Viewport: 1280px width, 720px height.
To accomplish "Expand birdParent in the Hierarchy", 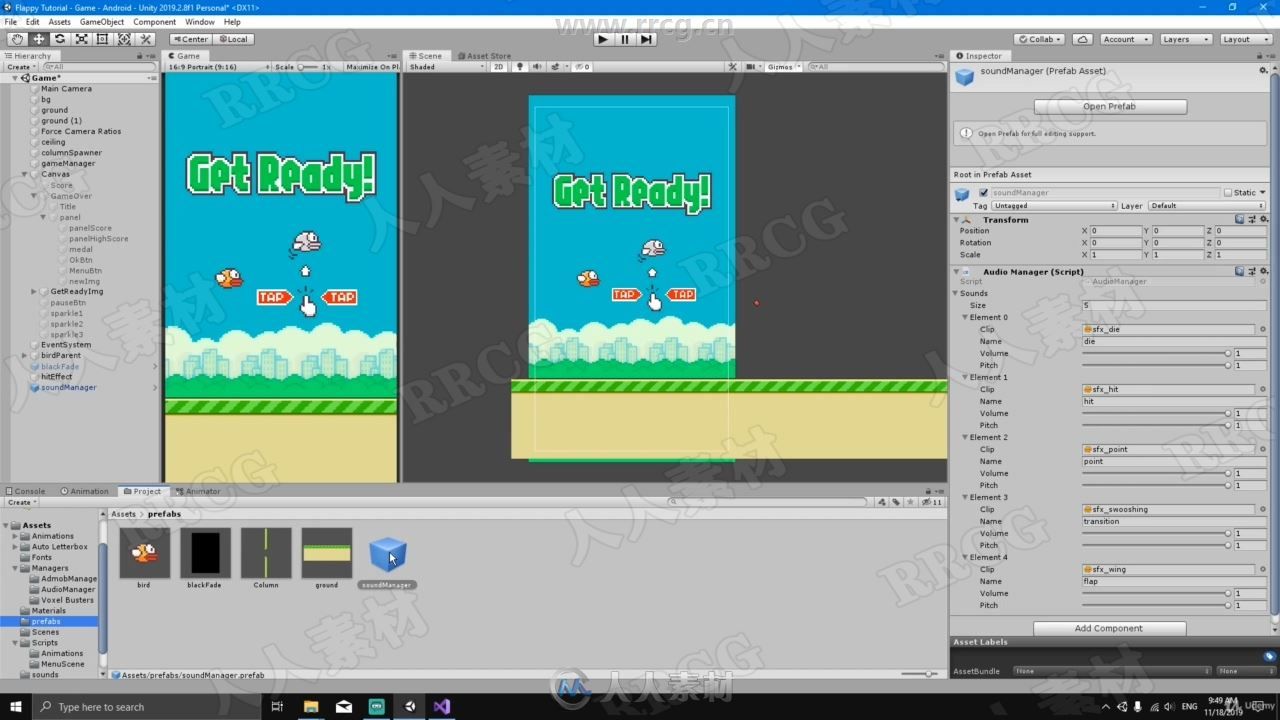I will point(25,355).
